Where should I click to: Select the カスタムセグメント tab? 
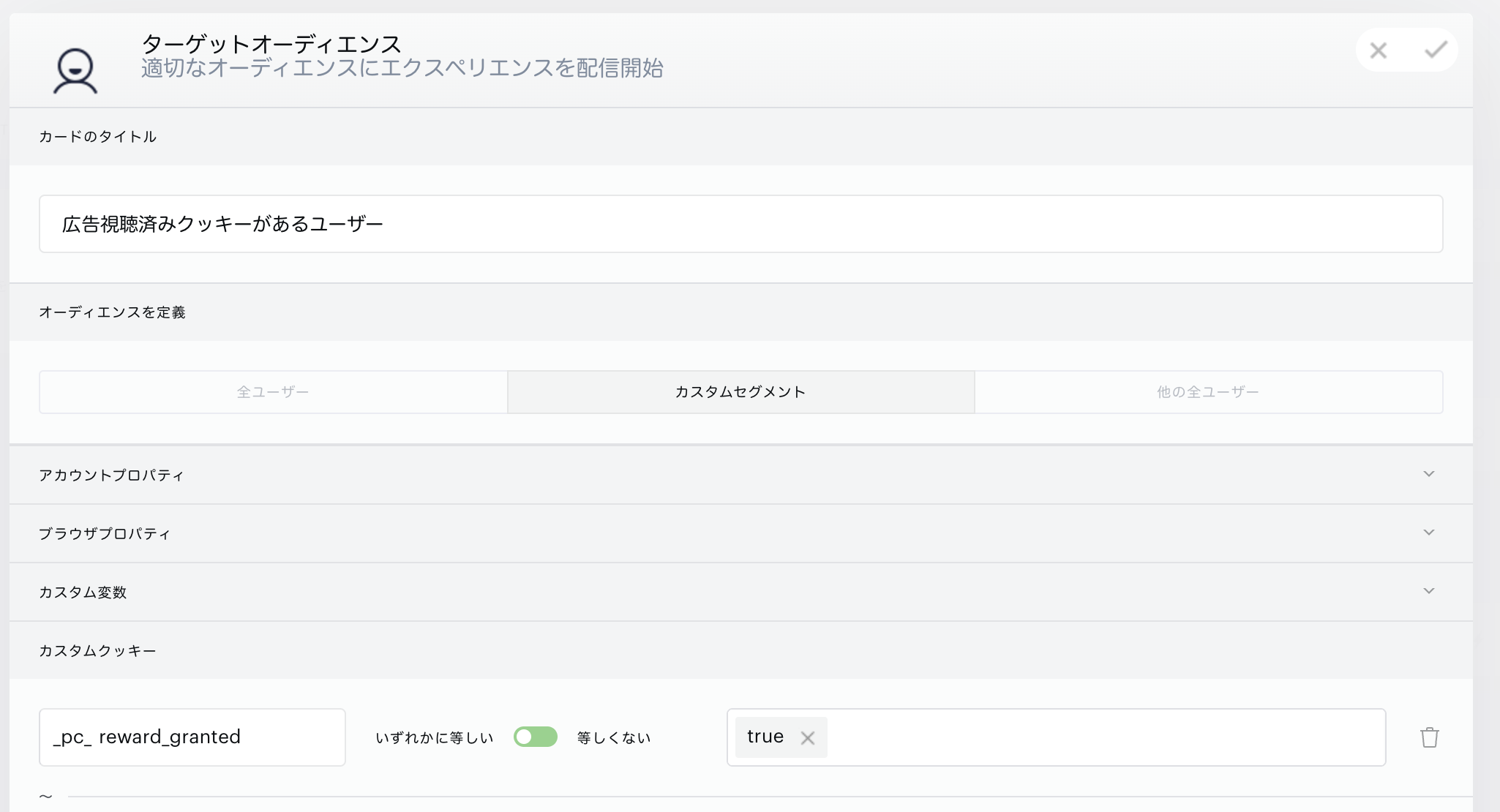740,392
